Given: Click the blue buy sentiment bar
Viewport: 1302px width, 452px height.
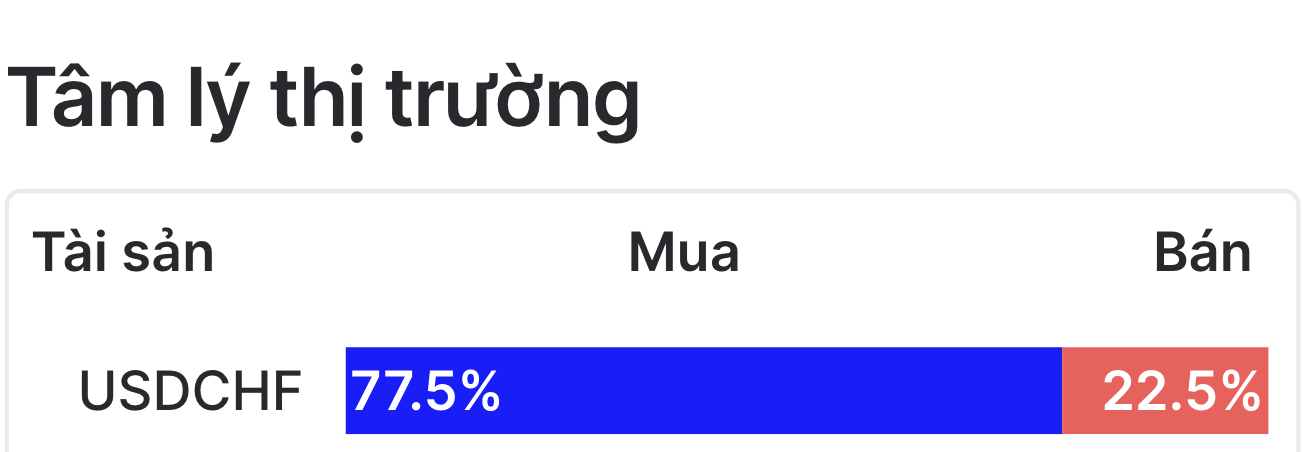Looking at the screenshot, I should click(704, 391).
